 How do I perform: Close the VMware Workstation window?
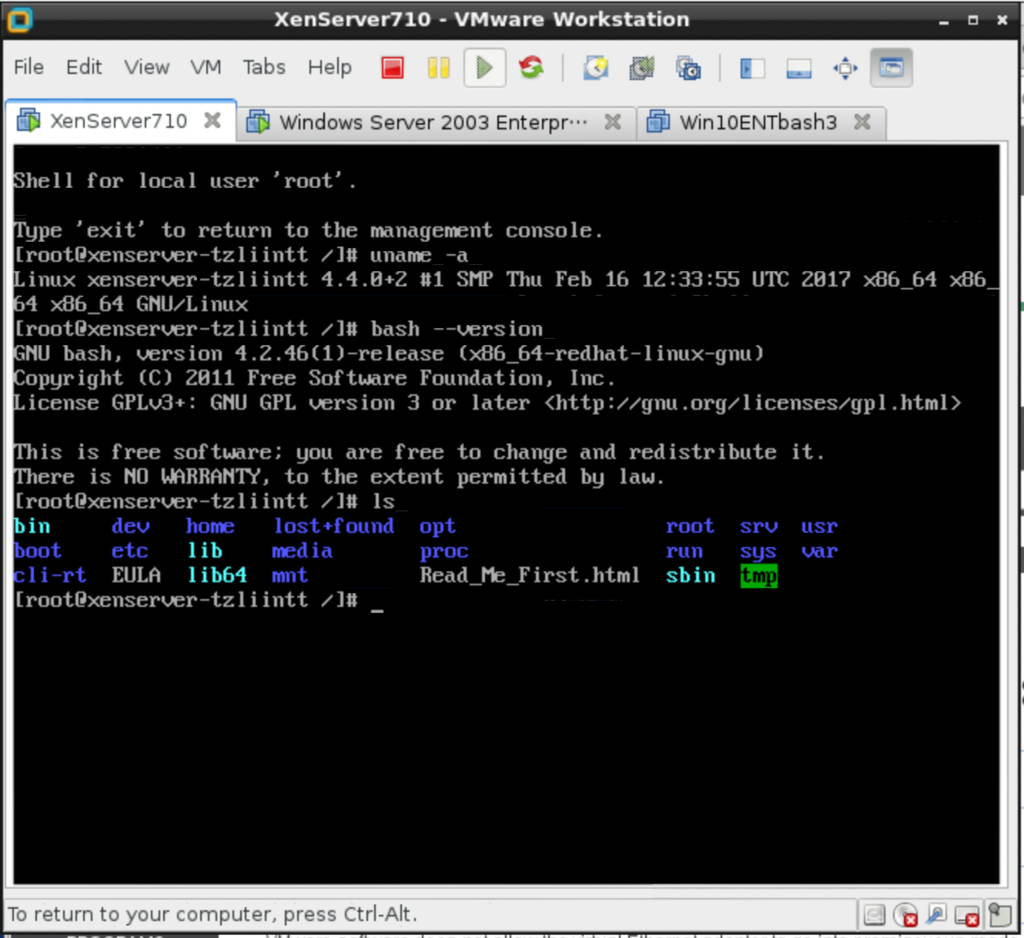[1002, 21]
